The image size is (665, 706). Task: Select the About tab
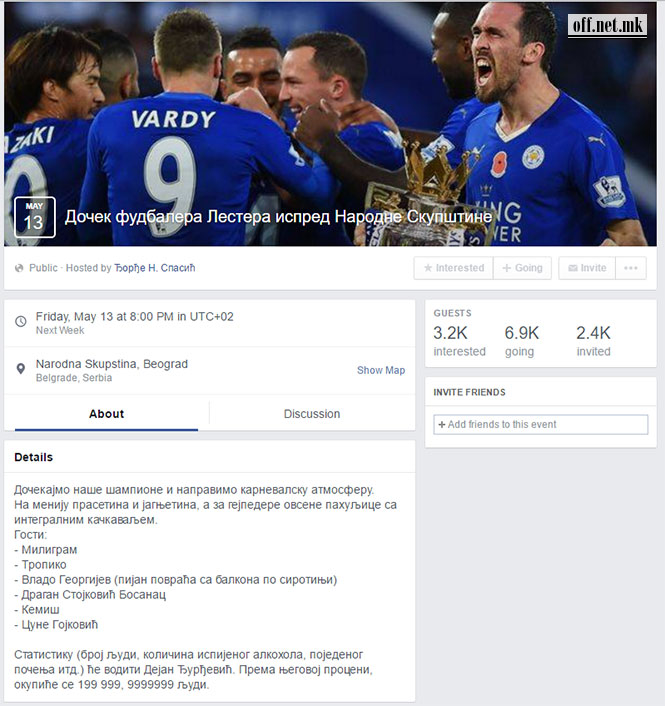click(x=106, y=415)
